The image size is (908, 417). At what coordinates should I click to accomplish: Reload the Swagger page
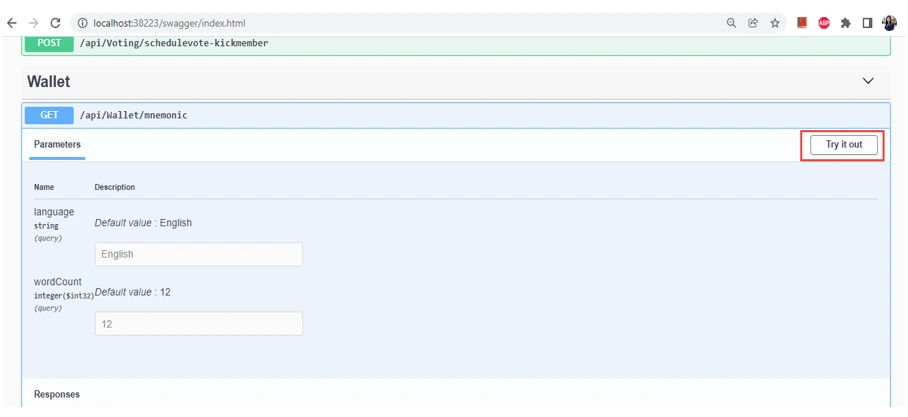[x=56, y=23]
